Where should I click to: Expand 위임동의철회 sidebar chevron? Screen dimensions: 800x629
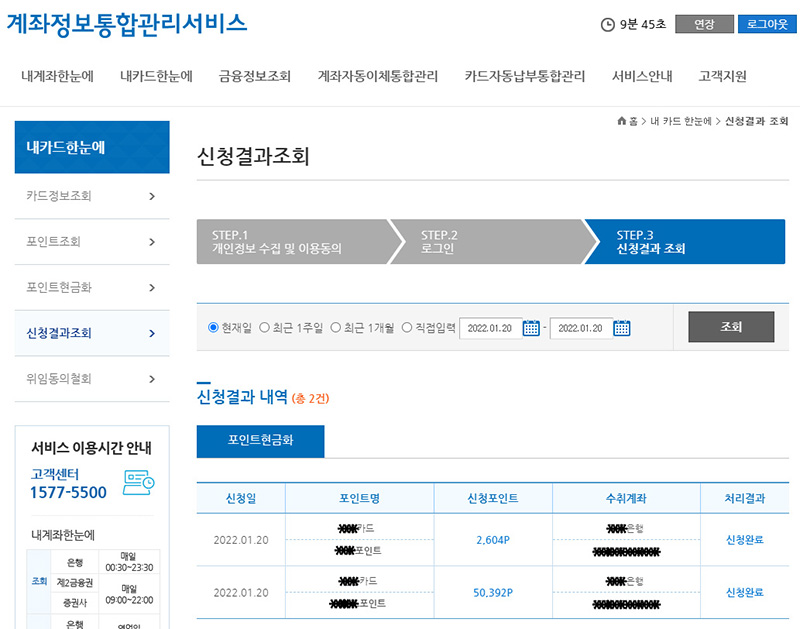click(151, 379)
